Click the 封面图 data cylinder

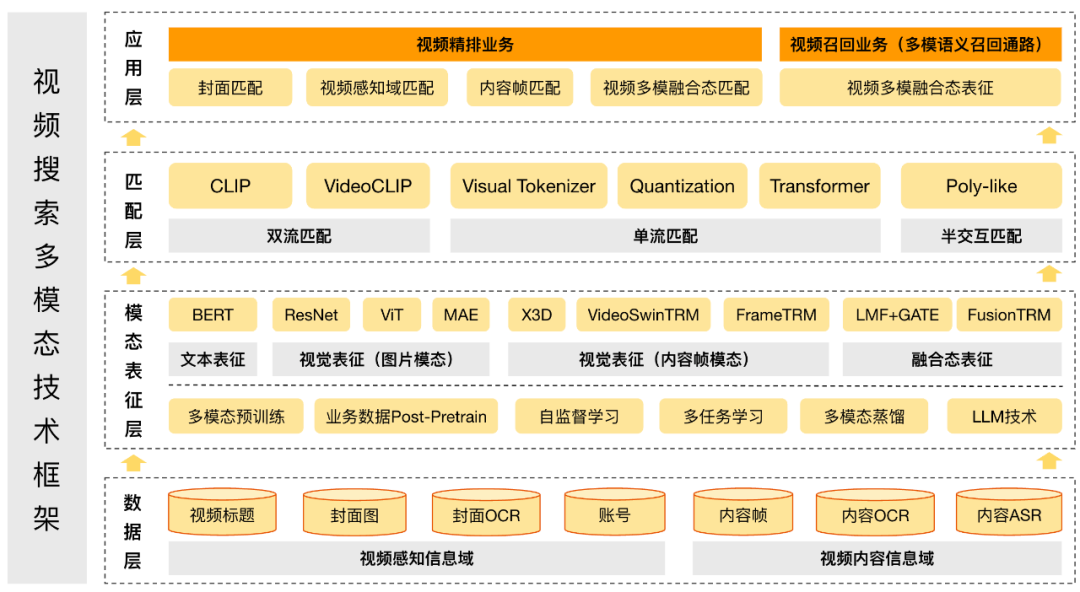(x=355, y=512)
